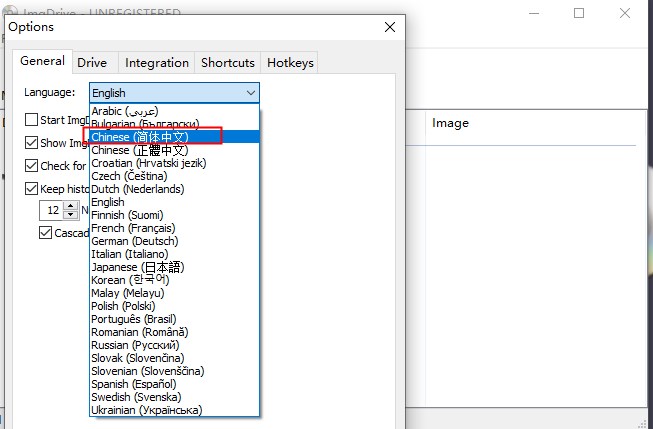The image size is (653, 429).
Task: Choose Ukrainian (Українська) language
Action: (x=146, y=410)
